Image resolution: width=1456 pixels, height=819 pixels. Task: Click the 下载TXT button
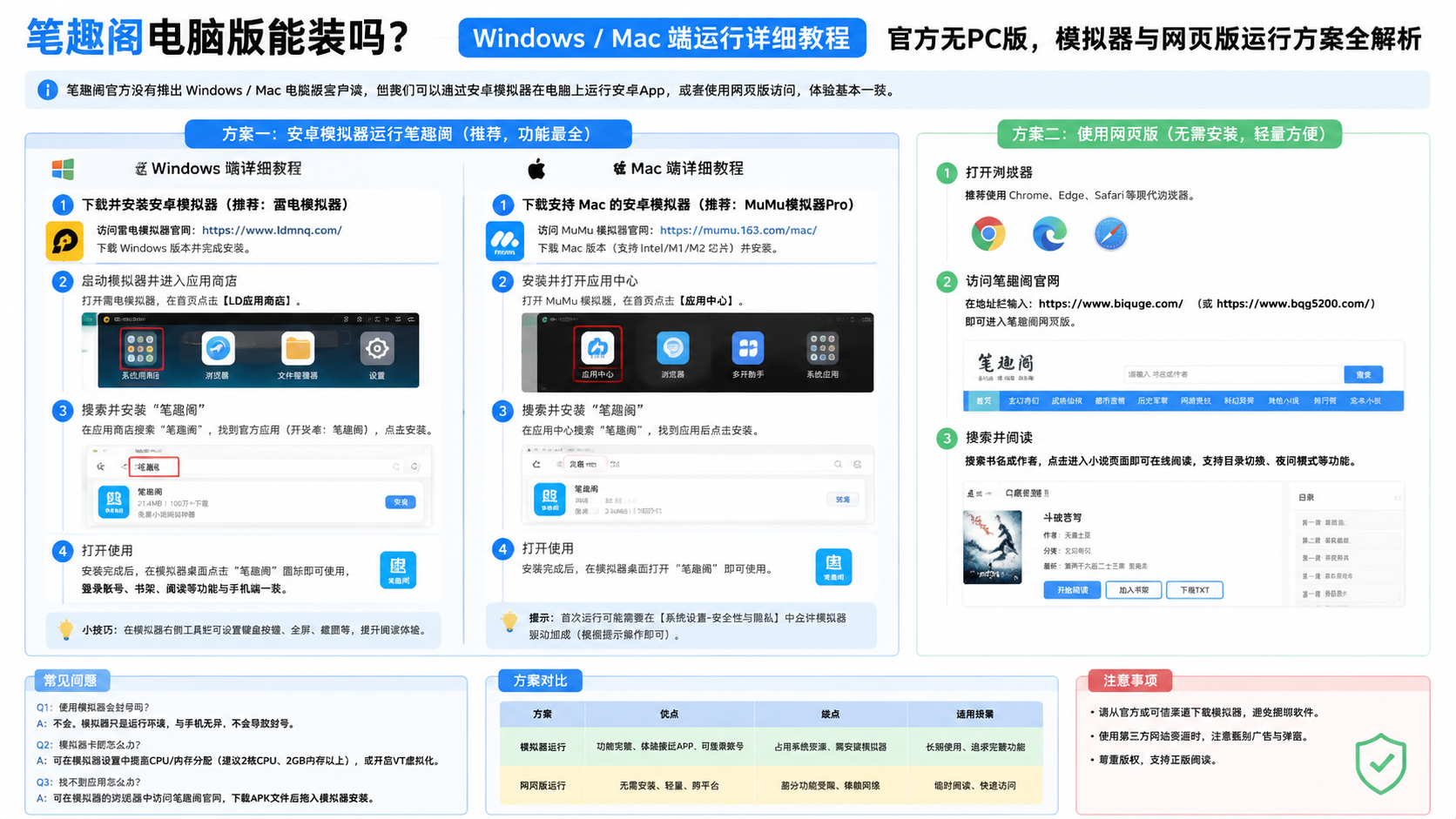pyautogui.click(x=1195, y=590)
